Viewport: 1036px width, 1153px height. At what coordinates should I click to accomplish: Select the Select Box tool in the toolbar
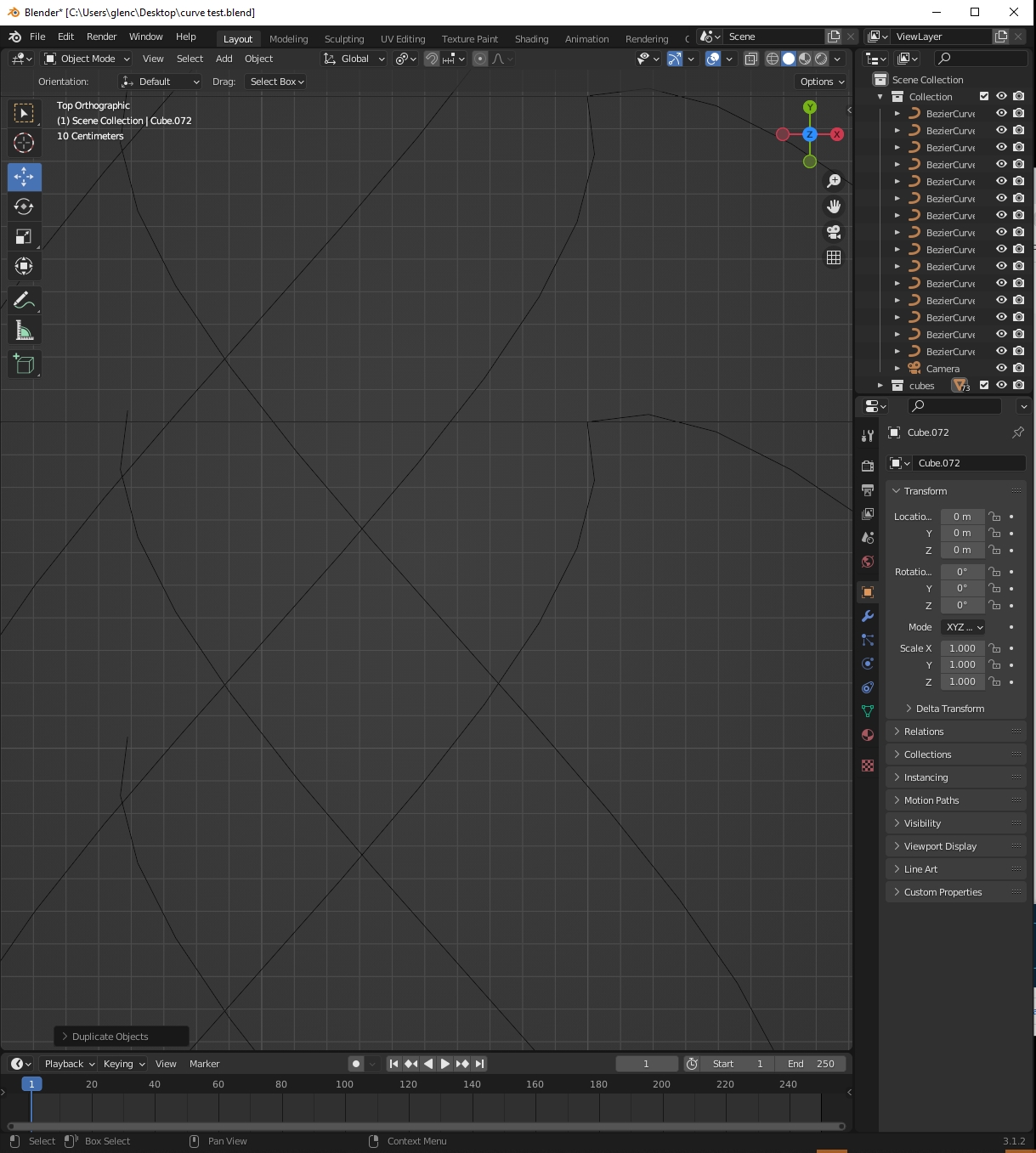[x=24, y=113]
